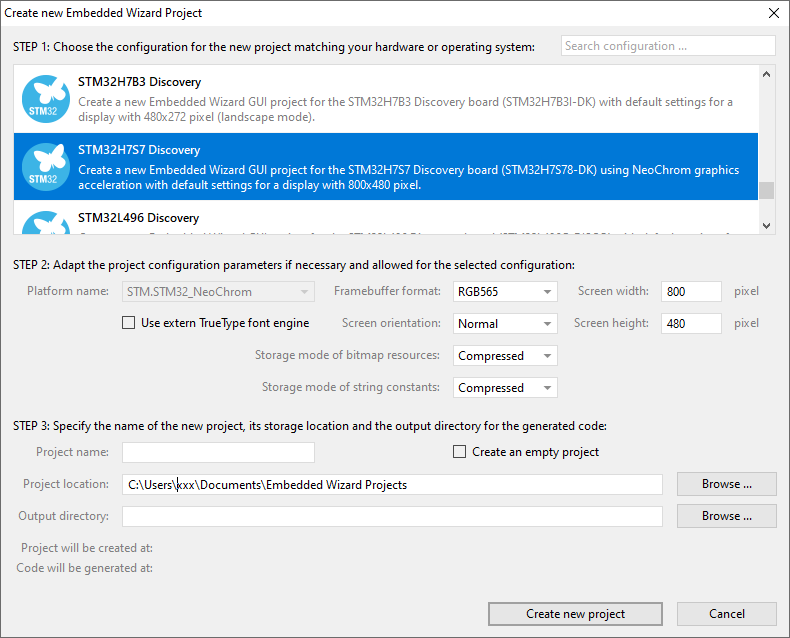Click the Create new project button
This screenshot has width=790, height=638.
(575, 614)
